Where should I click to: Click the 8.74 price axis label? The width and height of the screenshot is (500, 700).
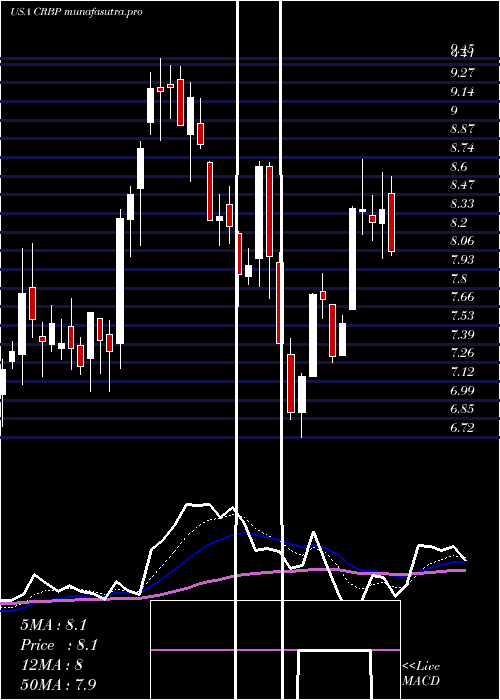coord(462,148)
